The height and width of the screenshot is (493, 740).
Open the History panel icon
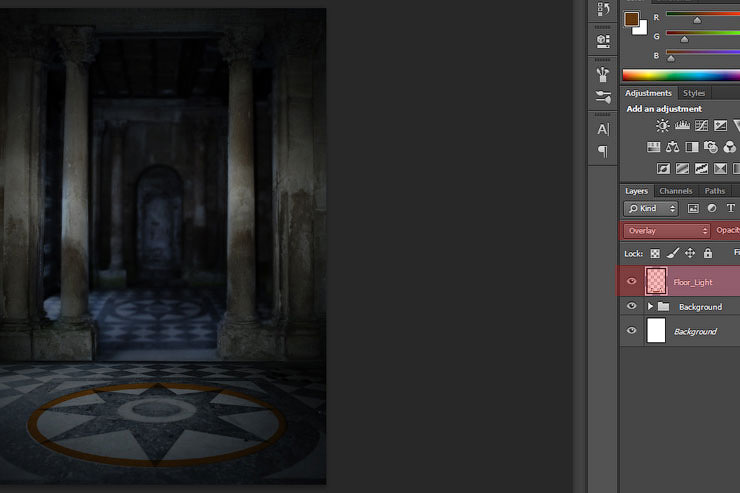[x=603, y=9]
